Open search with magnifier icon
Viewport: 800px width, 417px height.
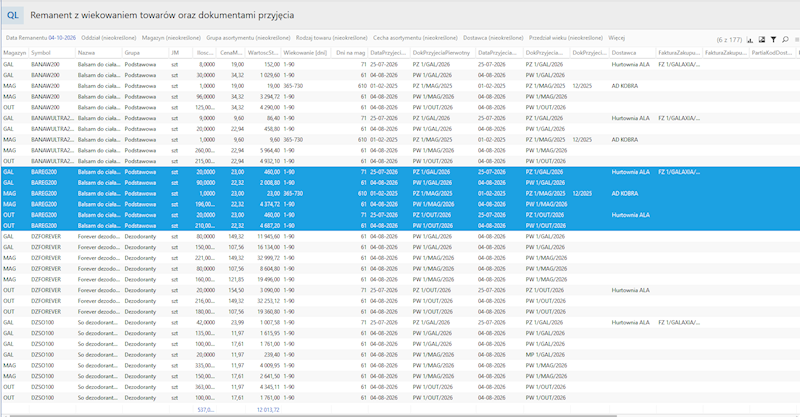[785, 39]
